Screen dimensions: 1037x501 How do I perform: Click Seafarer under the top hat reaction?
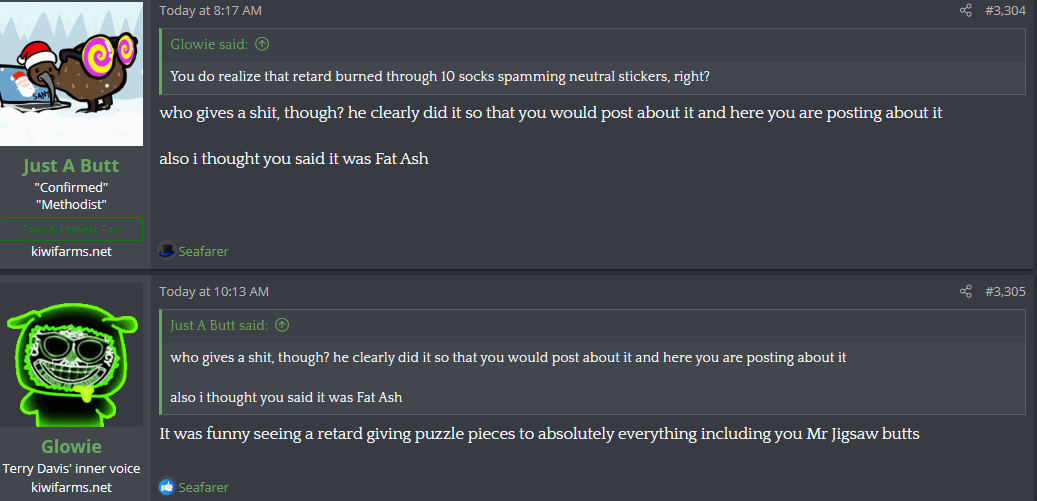tap(203, 251)
